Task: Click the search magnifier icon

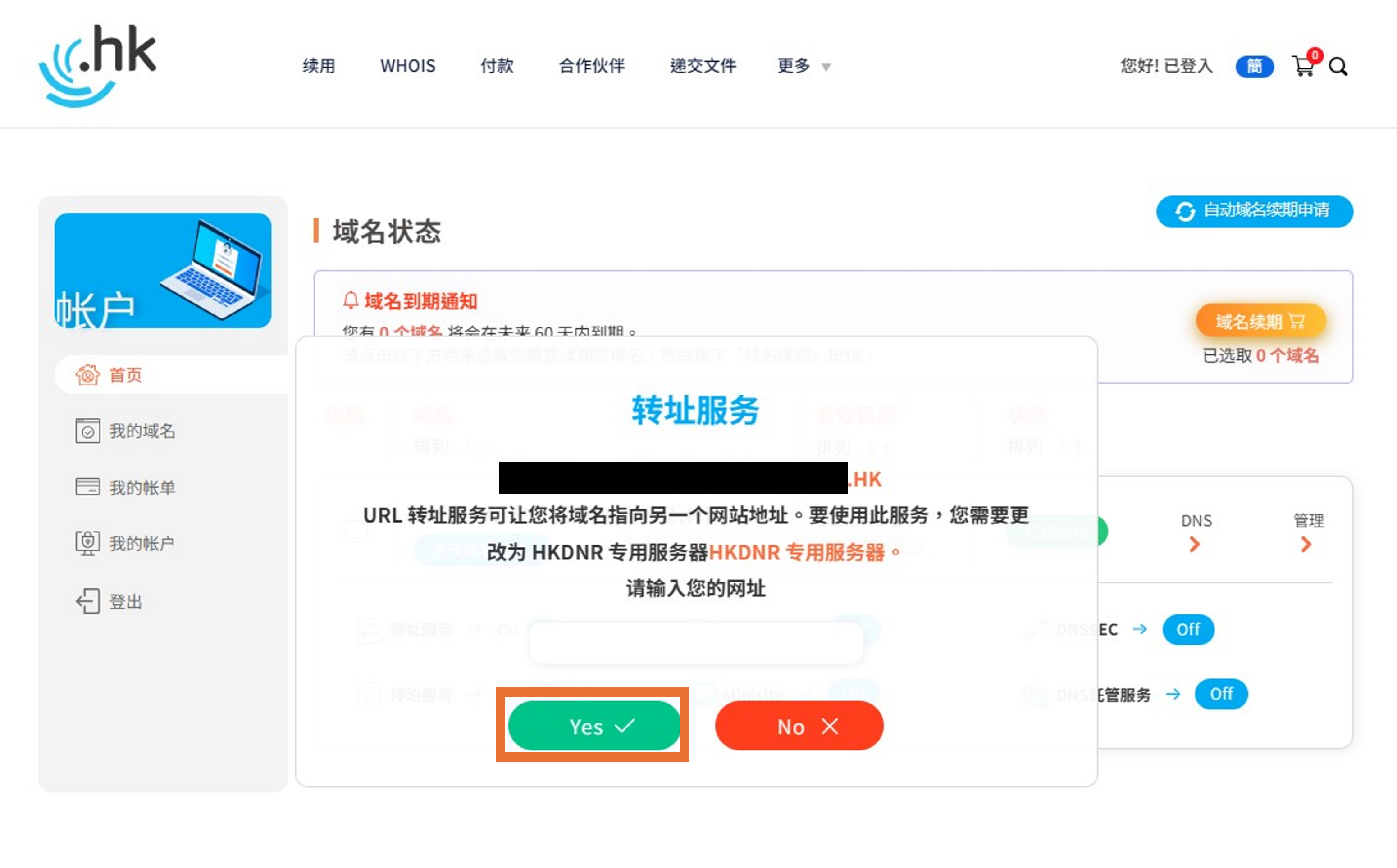Action: (1338, 67)
